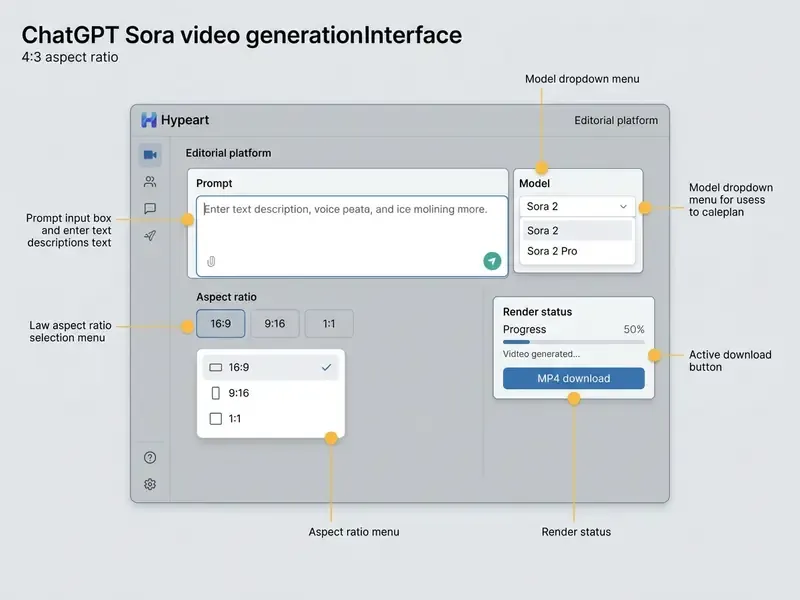Click the 'Vidteo generated...' status text
The width and height of the screenshot is (800, 600).
pos(541,354)
